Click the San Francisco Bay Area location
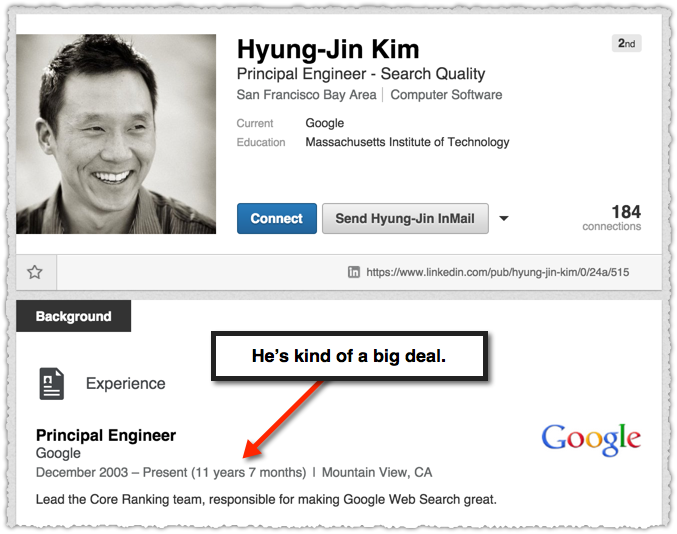This screenshot has width=677, height=534. [x=307, y=95]
